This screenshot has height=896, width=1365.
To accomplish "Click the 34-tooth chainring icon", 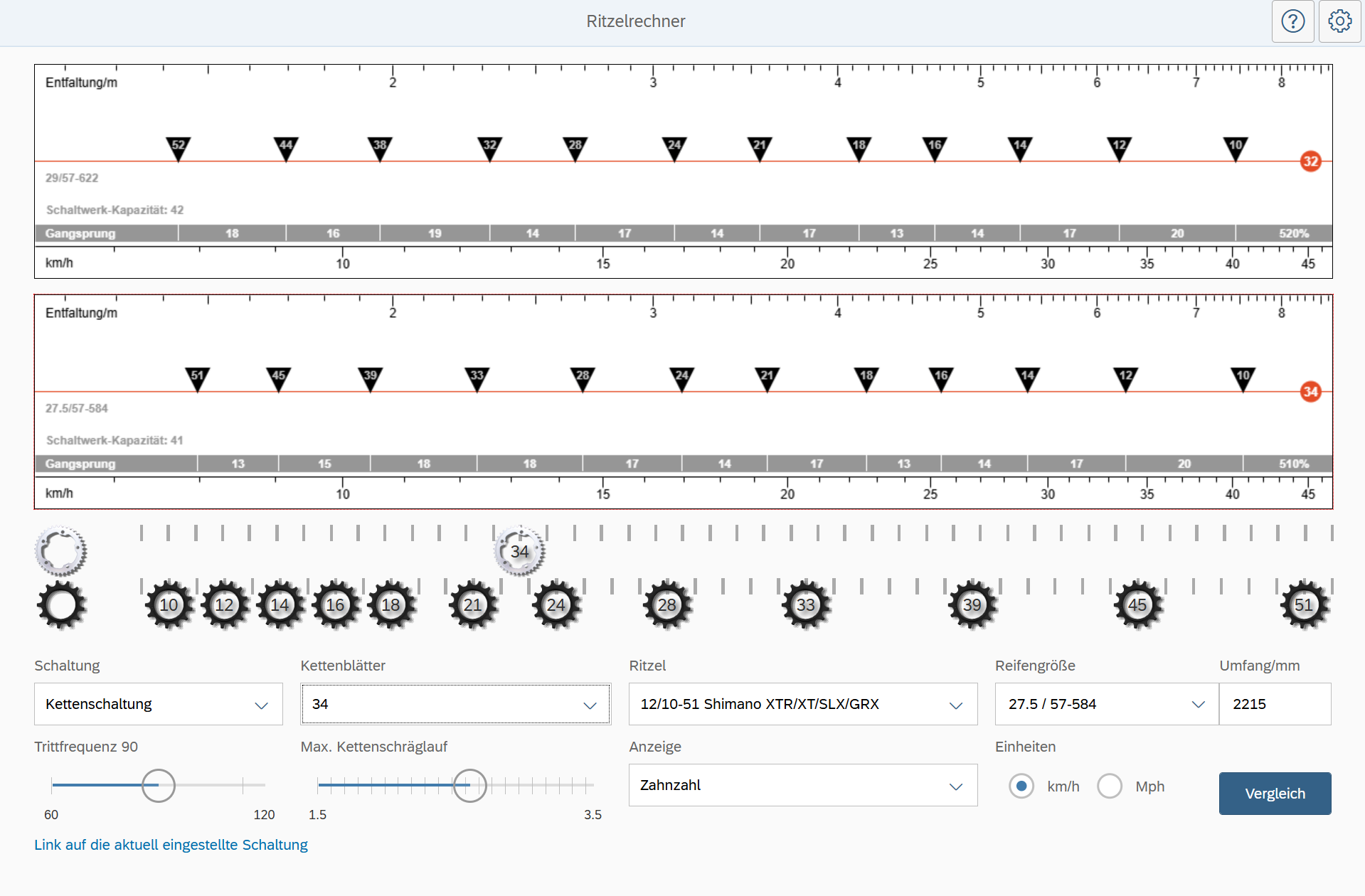I will point(520,551).
